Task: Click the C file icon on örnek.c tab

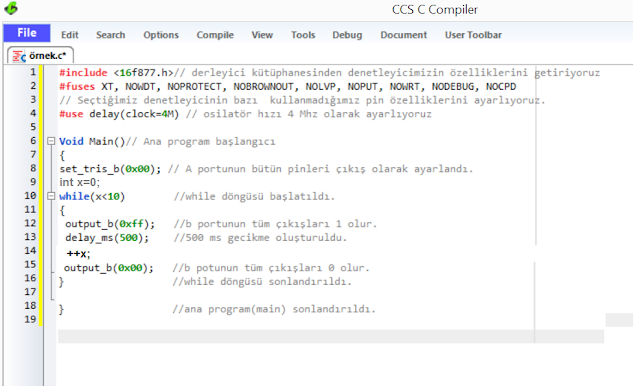Action: click(x=19, y=56)
